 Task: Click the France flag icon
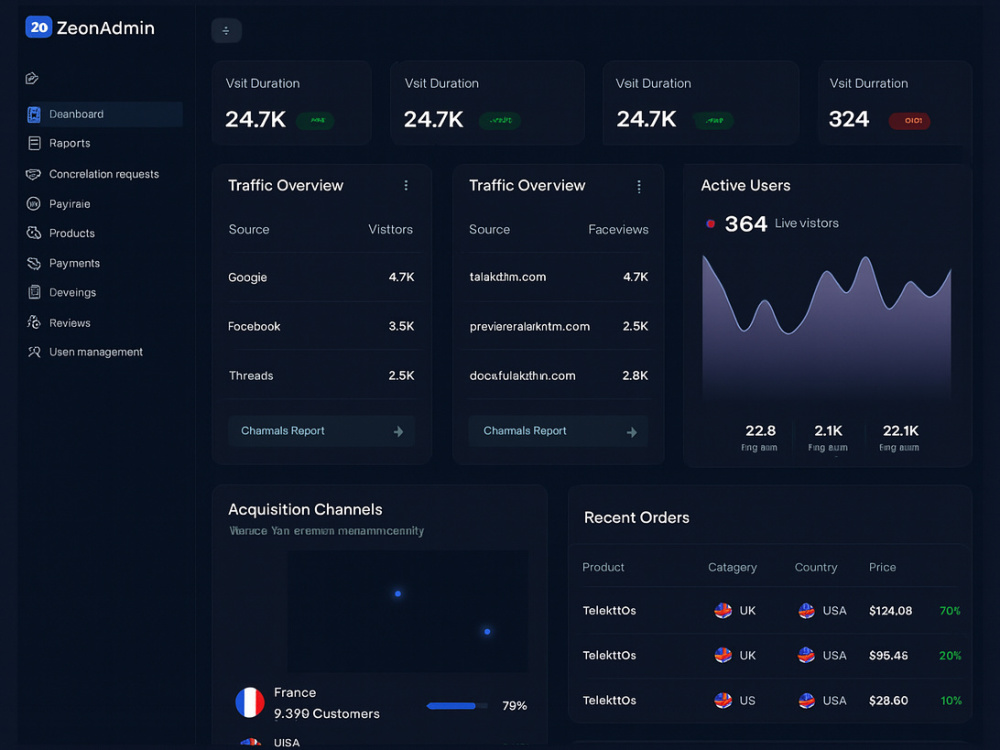250,702
